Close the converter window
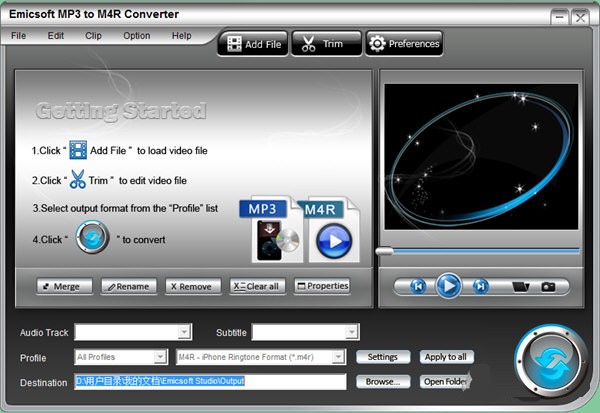 tap(580, 17)
